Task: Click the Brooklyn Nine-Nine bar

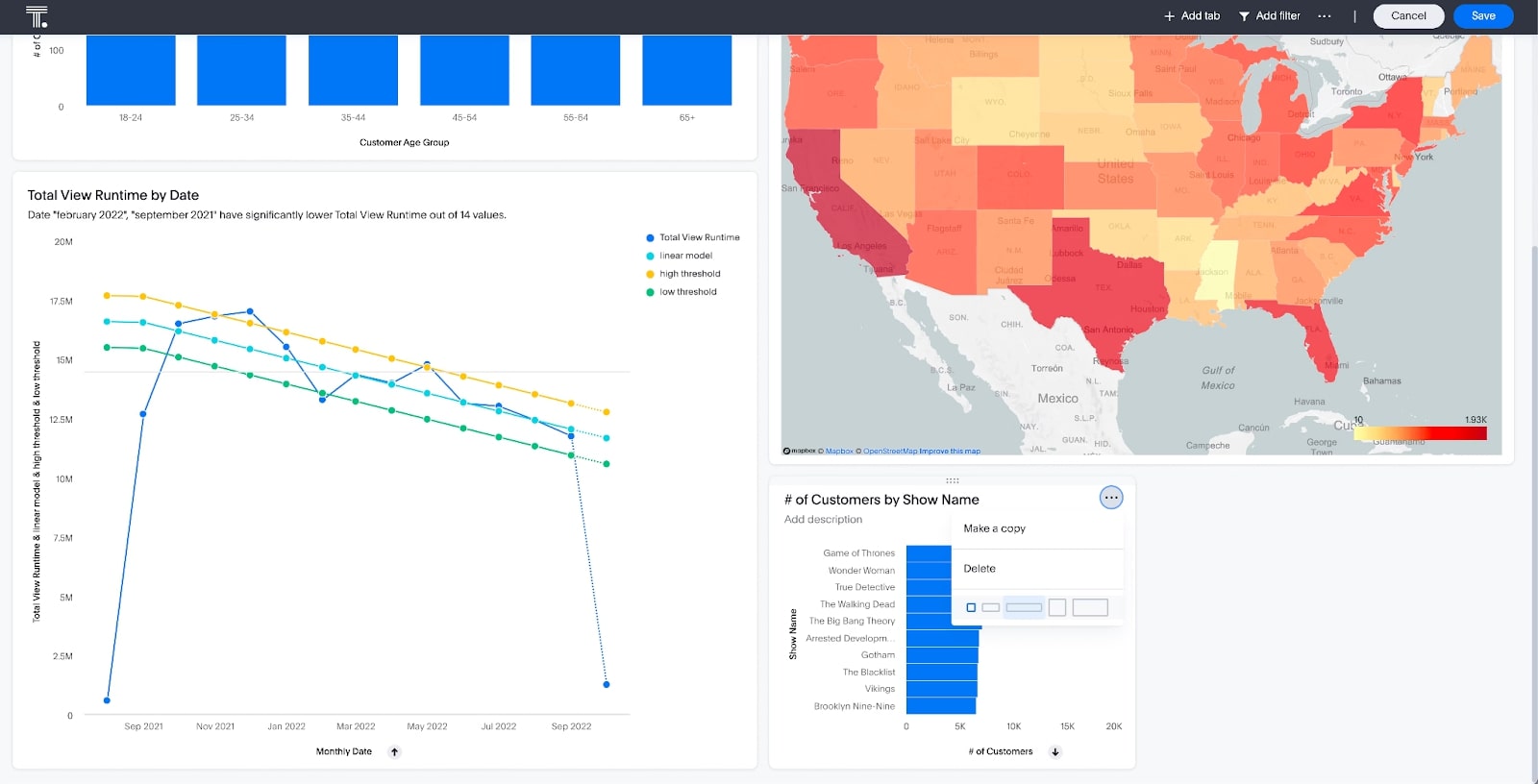Action: [941, 706]
